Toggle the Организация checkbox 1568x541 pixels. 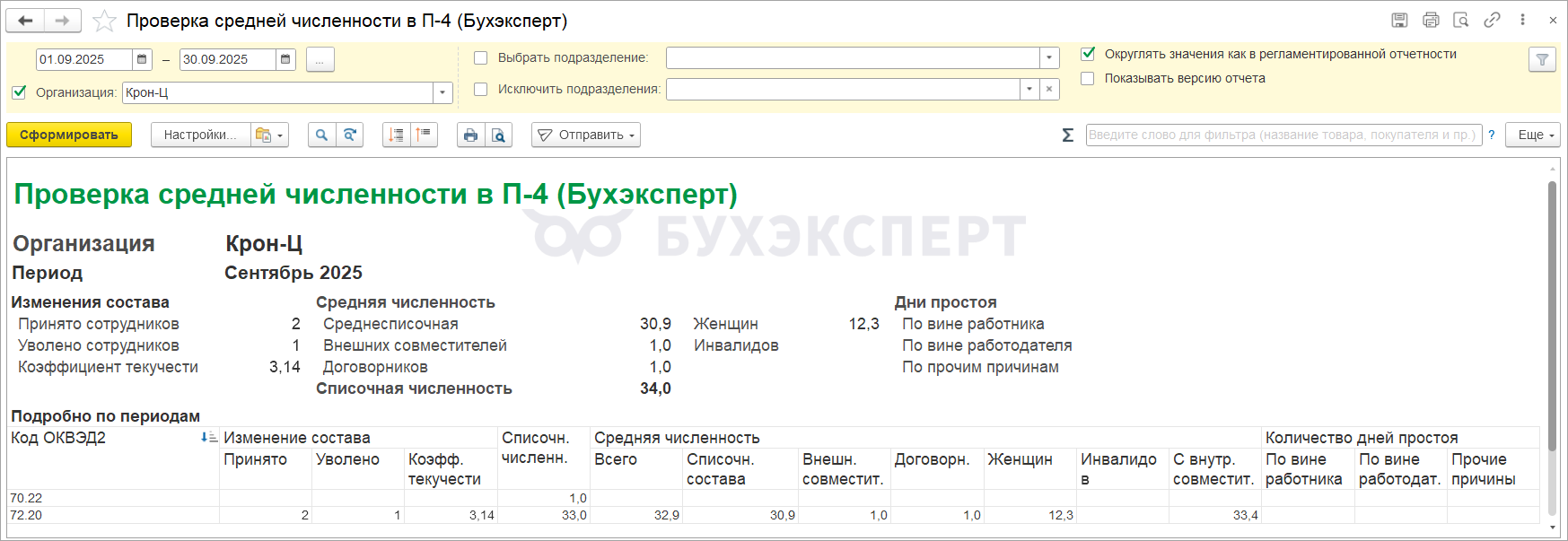click(x=19, y=92)
